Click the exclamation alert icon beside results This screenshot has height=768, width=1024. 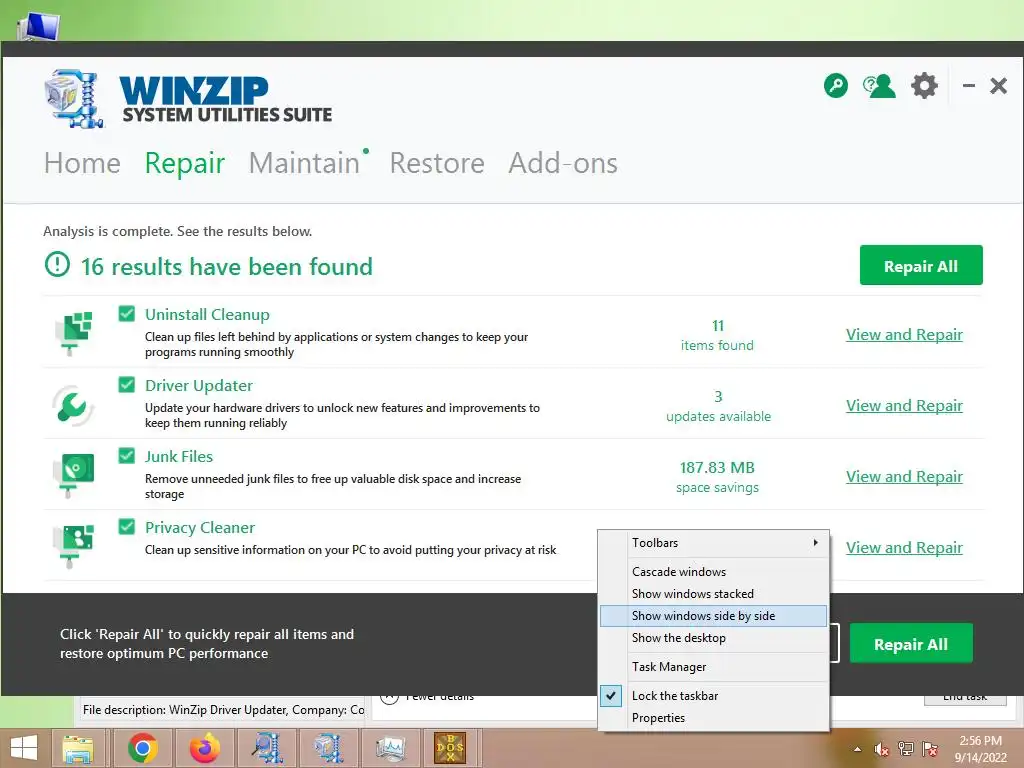pyautogui.click(x=57, y=264)
